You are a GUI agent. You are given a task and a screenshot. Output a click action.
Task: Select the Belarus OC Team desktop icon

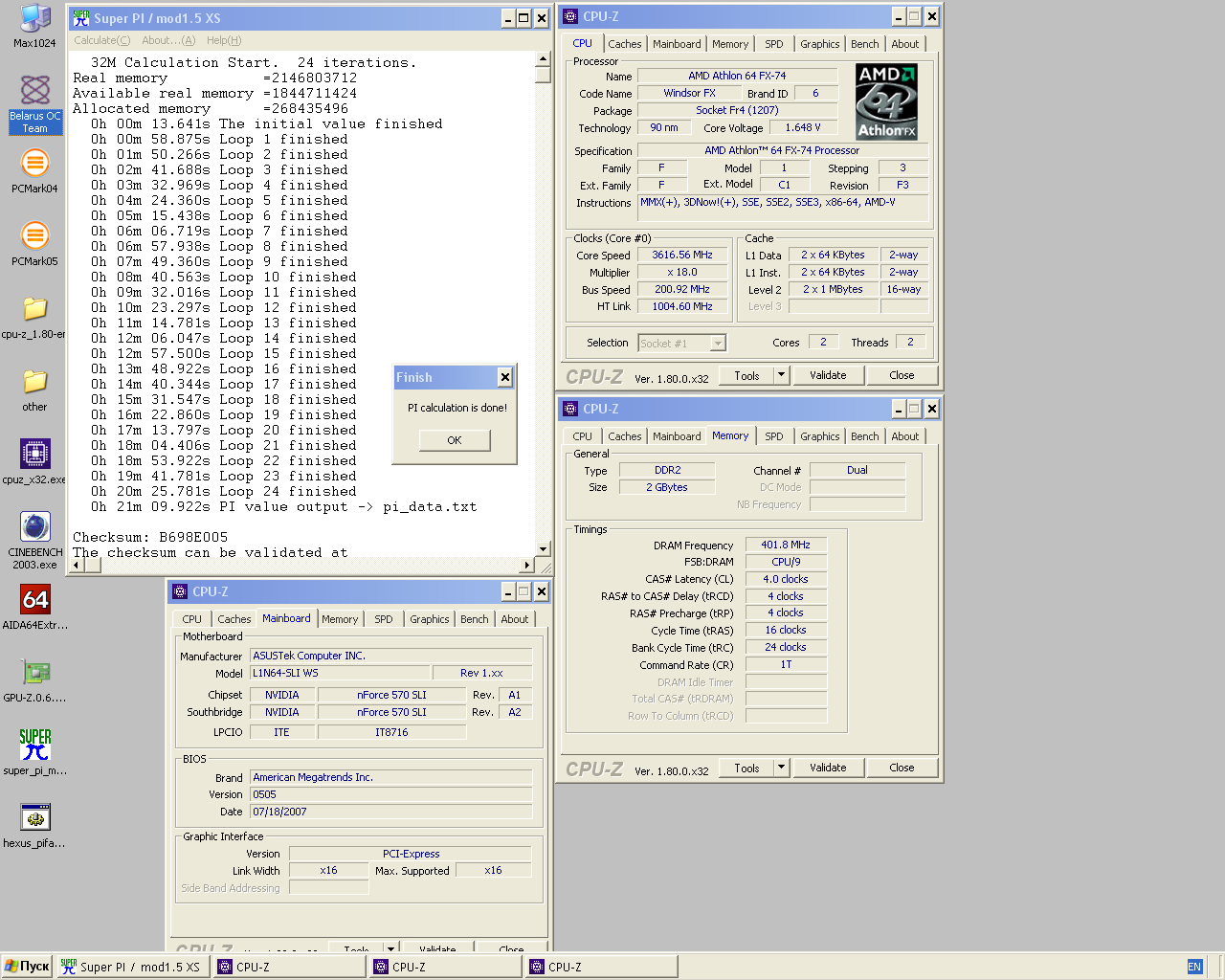click(34, 104)
